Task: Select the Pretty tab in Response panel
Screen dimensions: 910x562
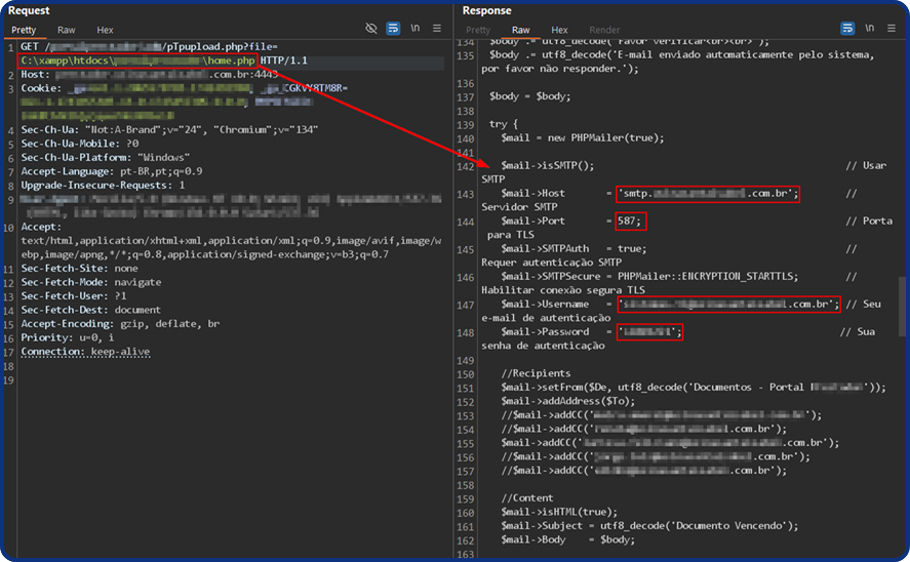Action: coord(478,30)
